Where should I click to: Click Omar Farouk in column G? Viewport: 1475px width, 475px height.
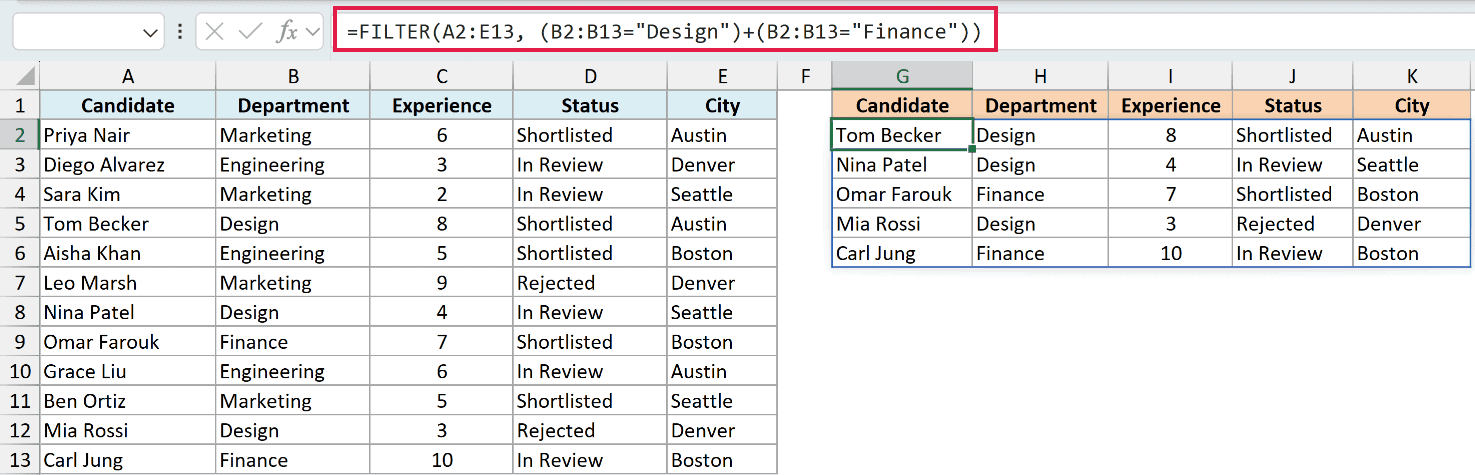click(902, 194)
